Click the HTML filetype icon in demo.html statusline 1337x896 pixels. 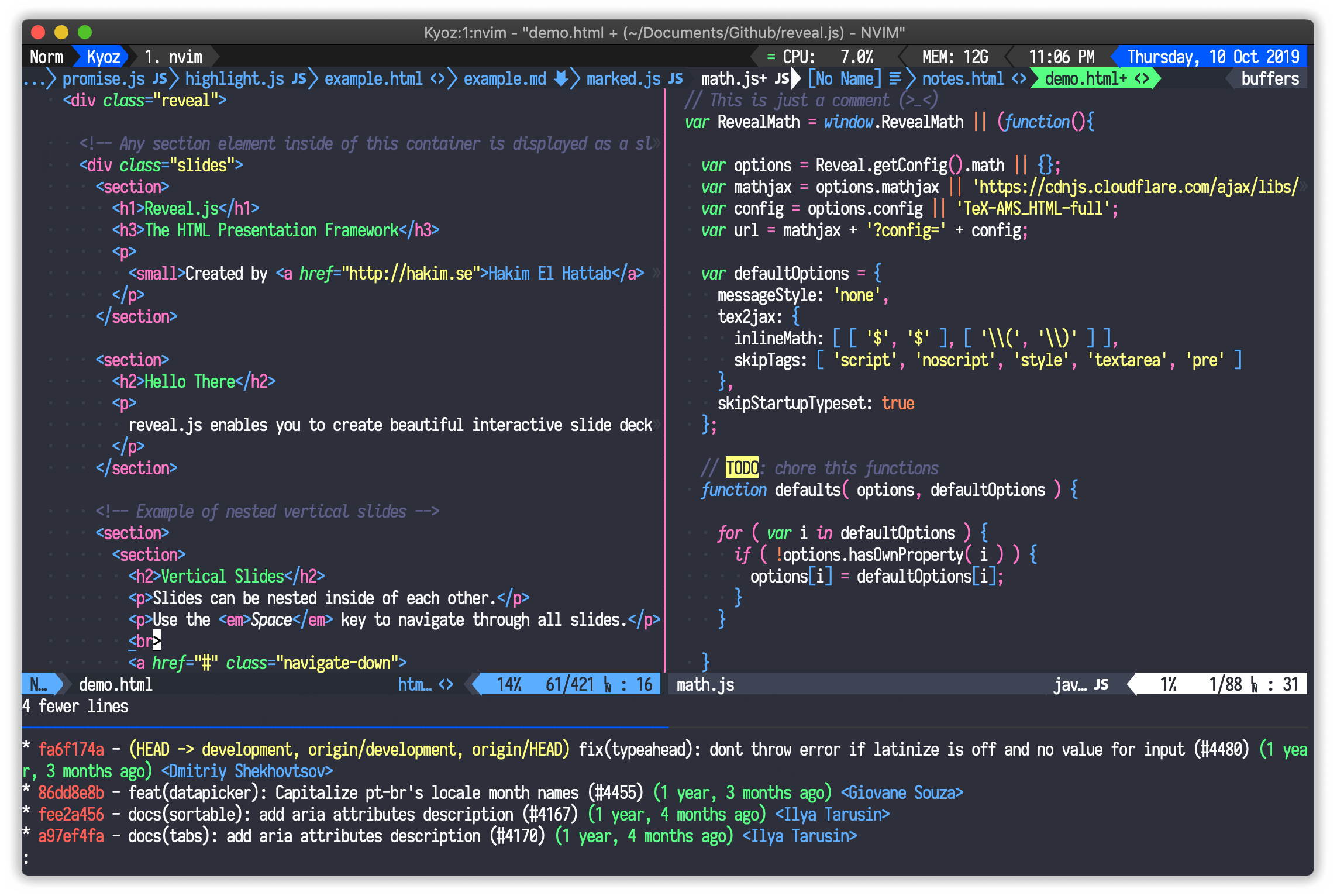point(446,685)
